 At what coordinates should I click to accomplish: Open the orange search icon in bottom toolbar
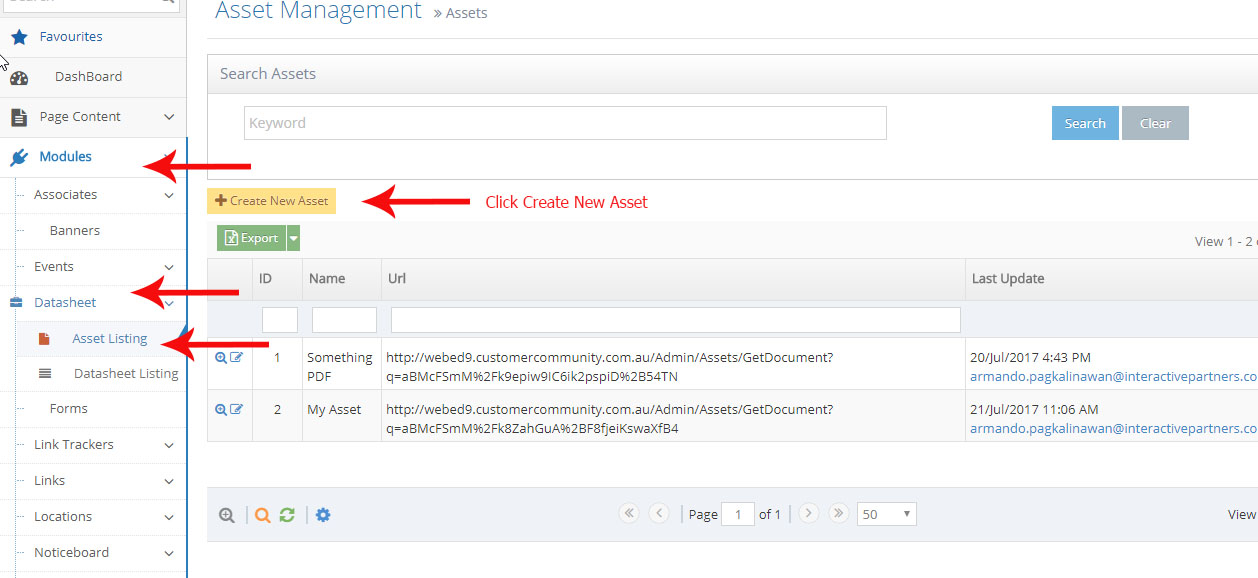(262, 514)
